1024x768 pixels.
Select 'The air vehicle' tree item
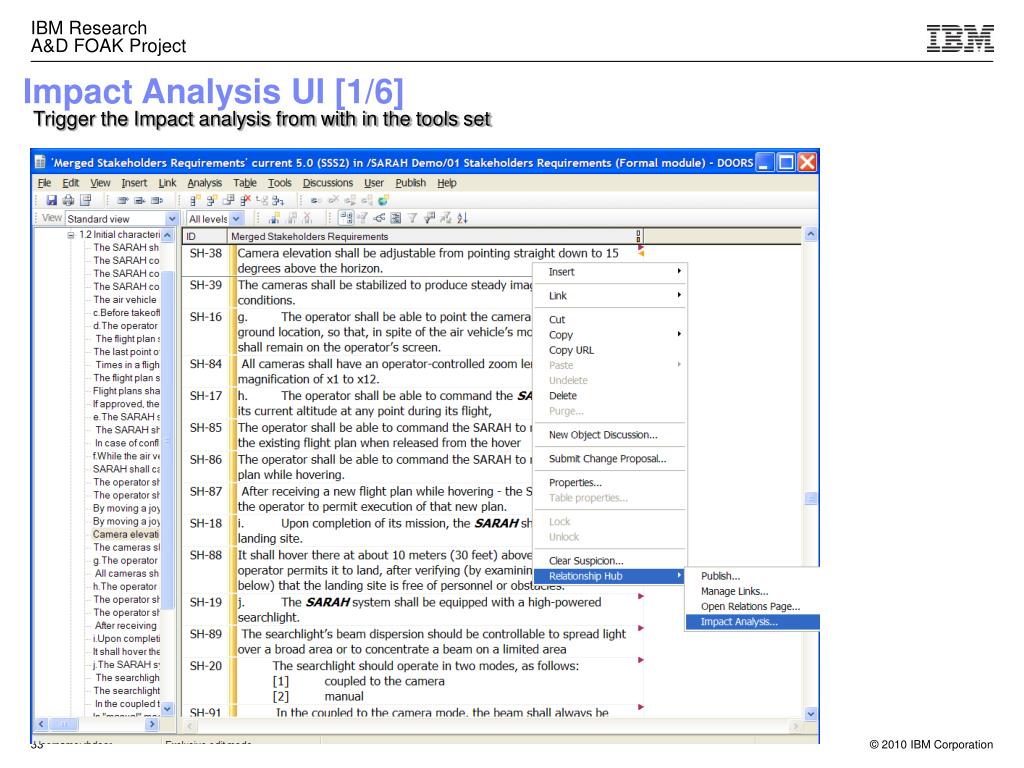click(125, 299)
